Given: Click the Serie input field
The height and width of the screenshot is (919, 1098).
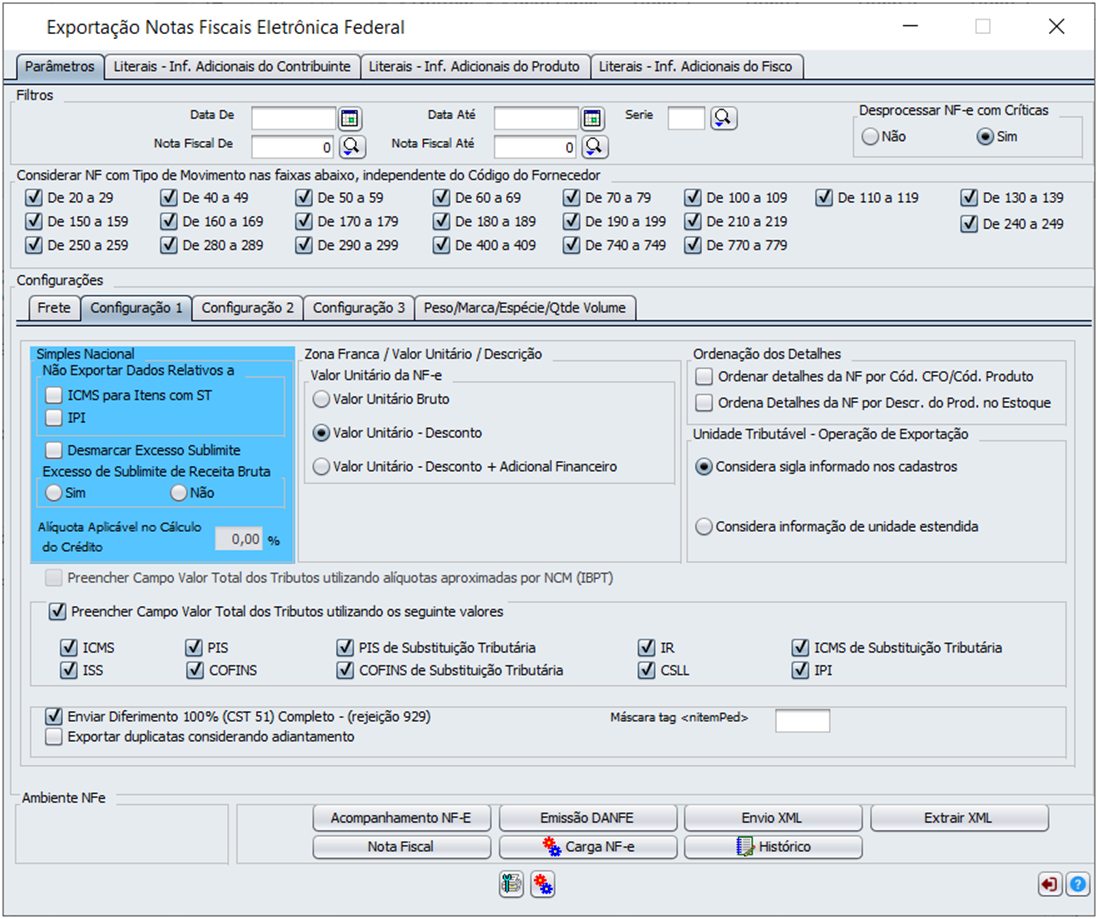Looking at the screenshot, I should pos(686,118).
